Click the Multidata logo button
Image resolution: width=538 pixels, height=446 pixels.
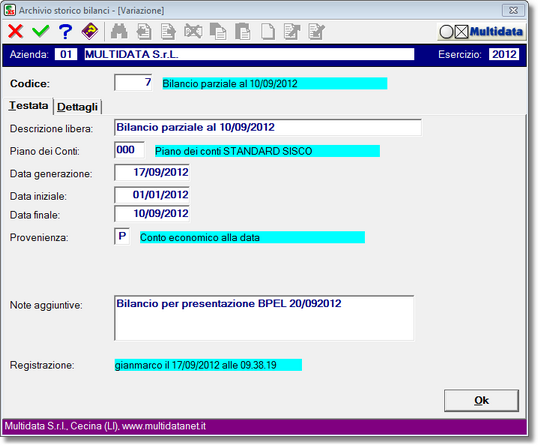(481, 32)
